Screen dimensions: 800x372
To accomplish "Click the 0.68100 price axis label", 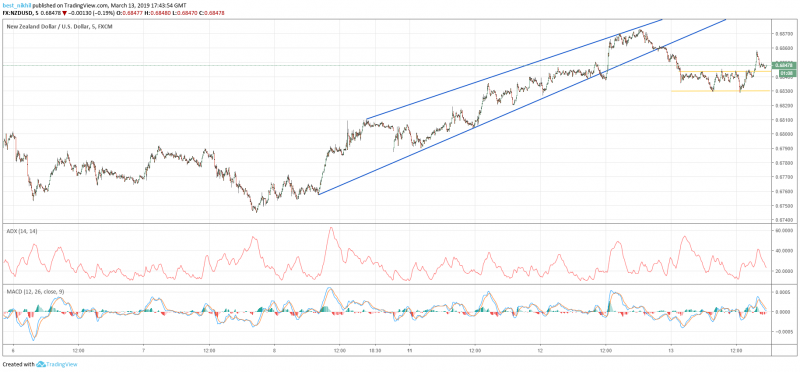I will click(783, 120).
